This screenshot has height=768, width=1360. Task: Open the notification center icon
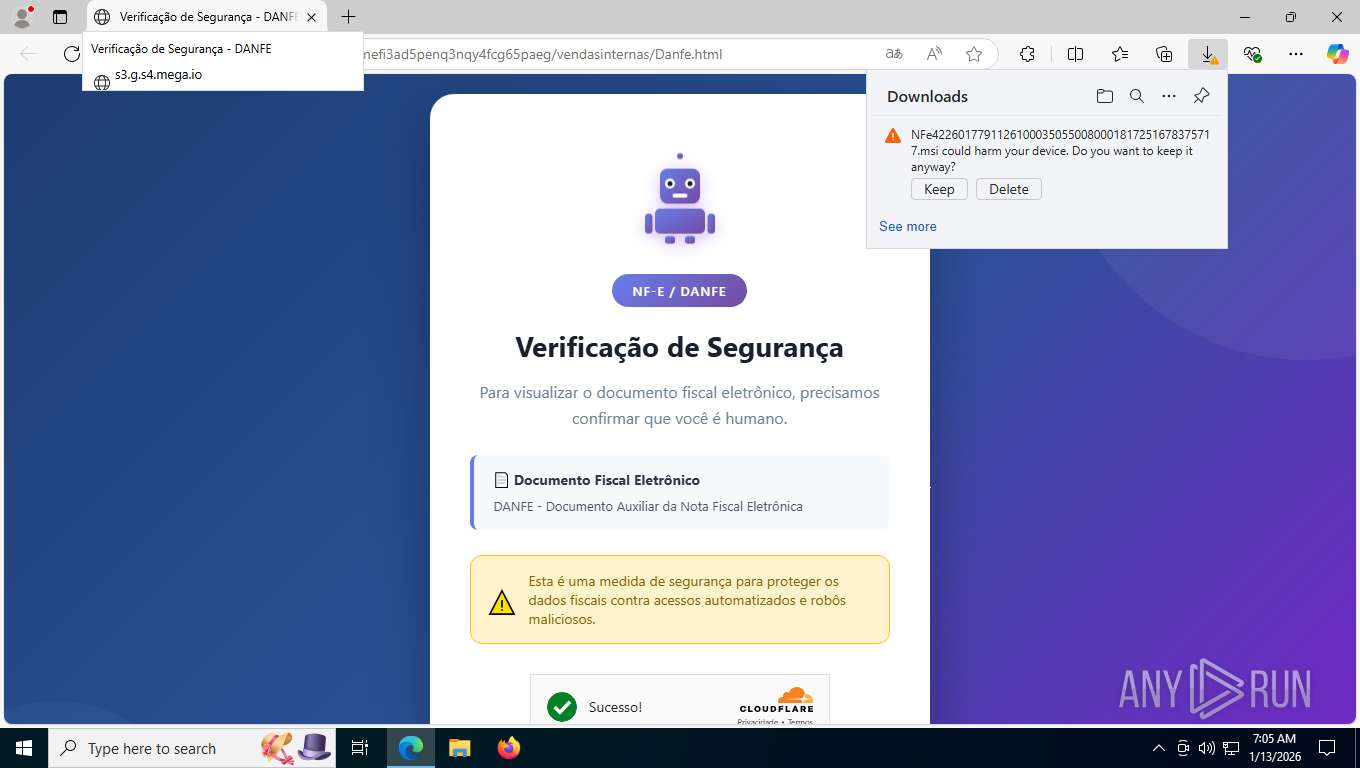coord(1327,748)
